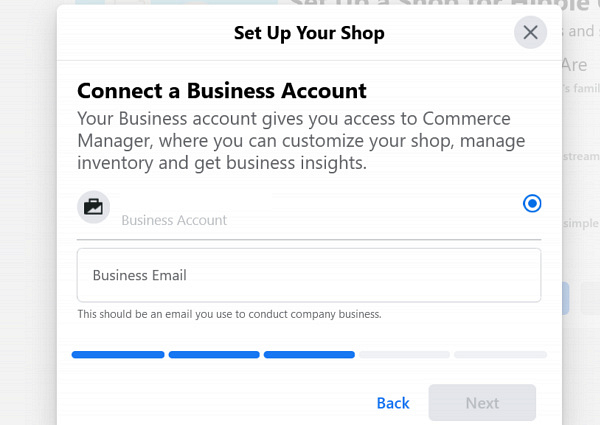The width and height of the screenshot is (600, 425).
Task: Click the second blue progress step
Action: (214, 354)
